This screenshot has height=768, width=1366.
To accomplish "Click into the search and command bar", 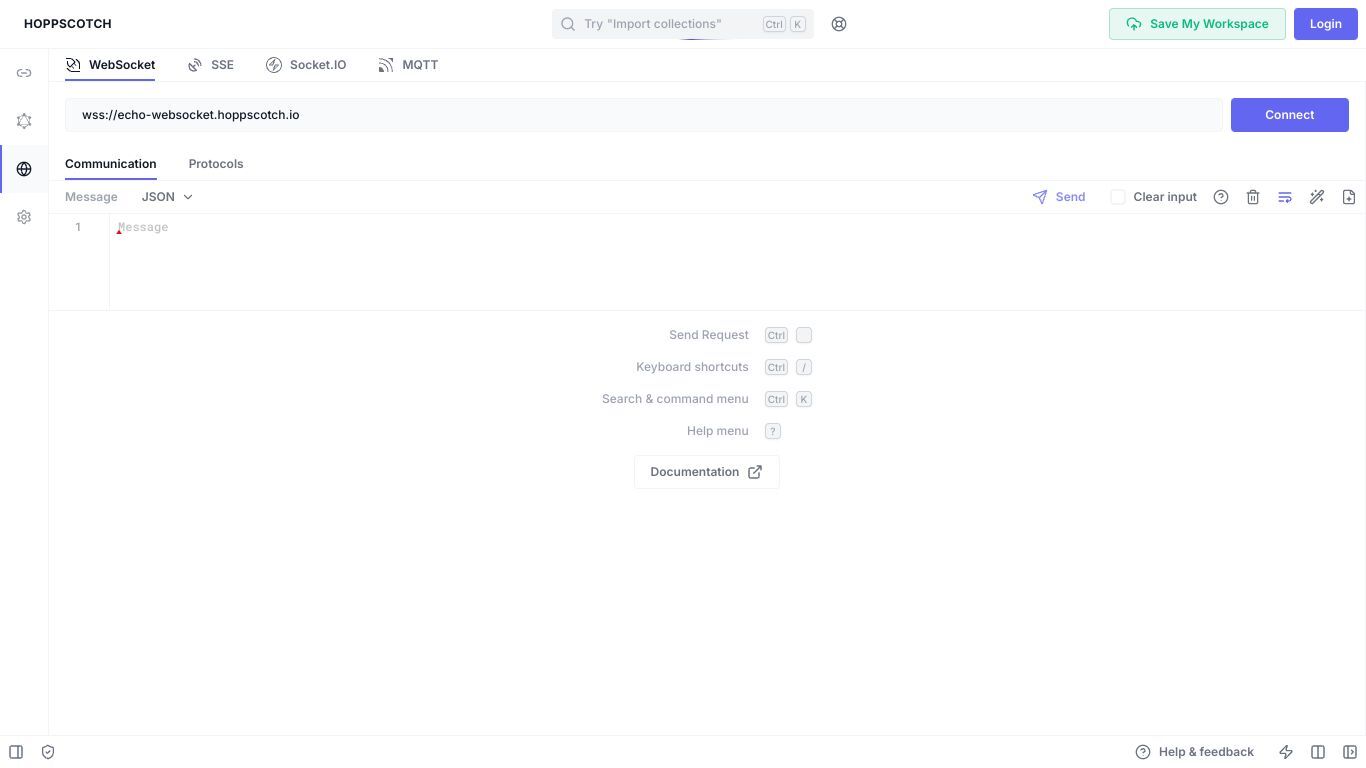I will pos(683,24).
